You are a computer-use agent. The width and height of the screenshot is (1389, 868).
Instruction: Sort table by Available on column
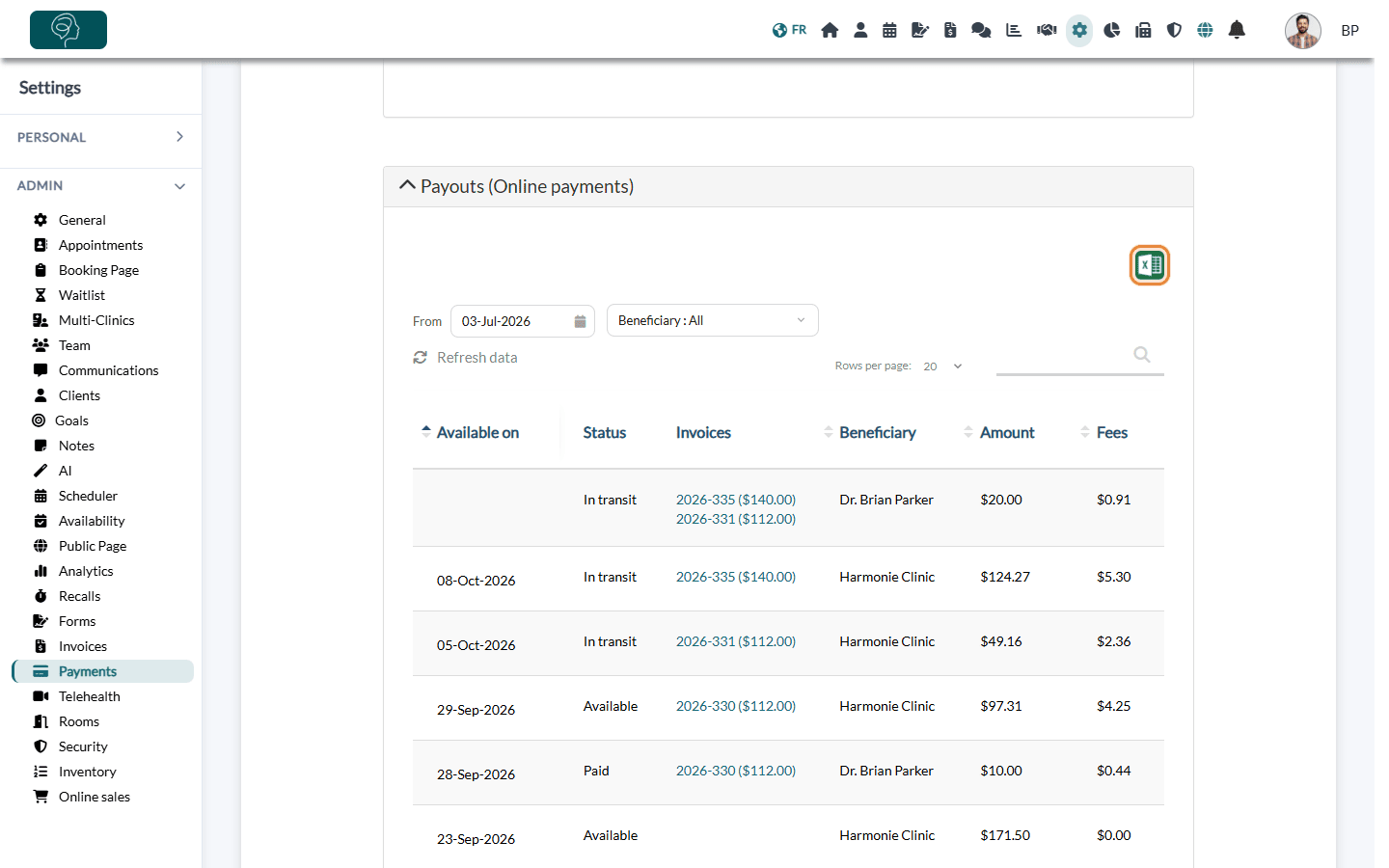(x=470, y=432)
